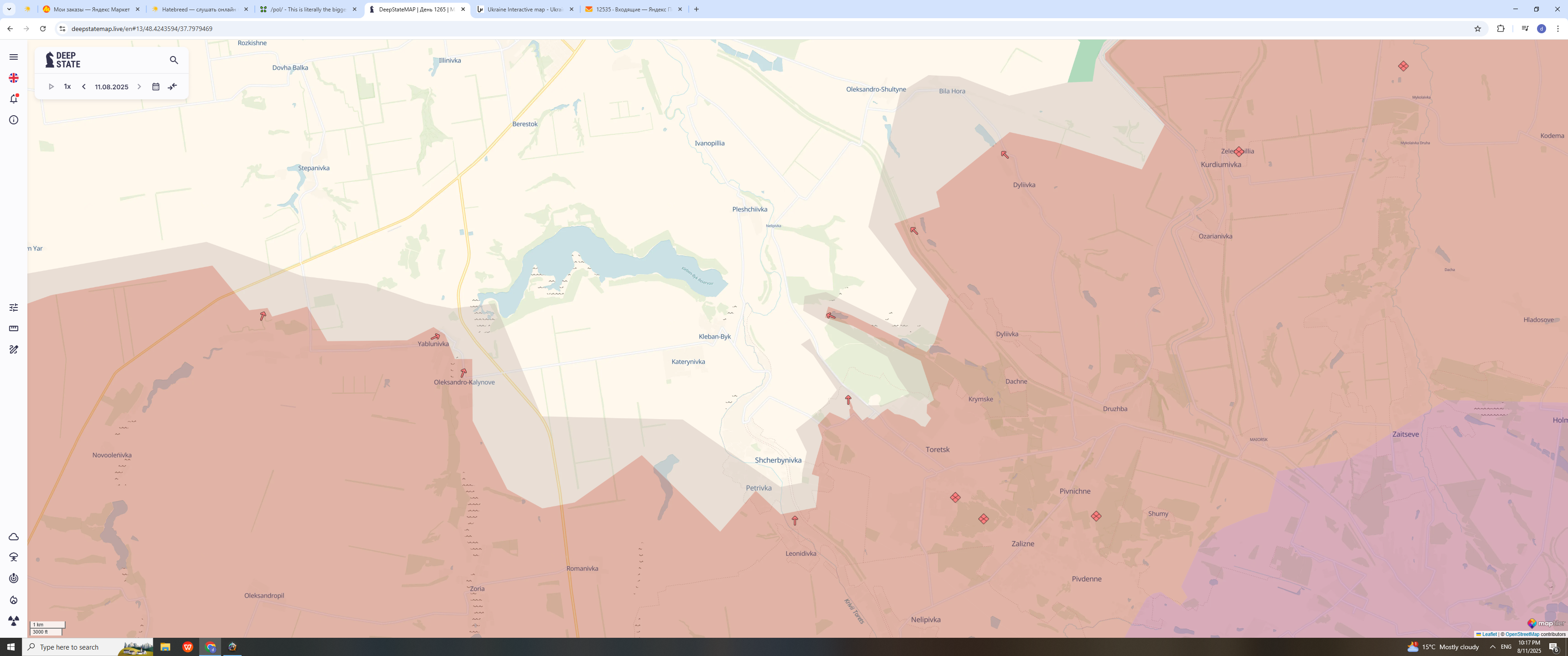The height and width of the screenshot is (656, 1568).
Task: View site information icon in address bar
Action: click(x=62, y=29)
